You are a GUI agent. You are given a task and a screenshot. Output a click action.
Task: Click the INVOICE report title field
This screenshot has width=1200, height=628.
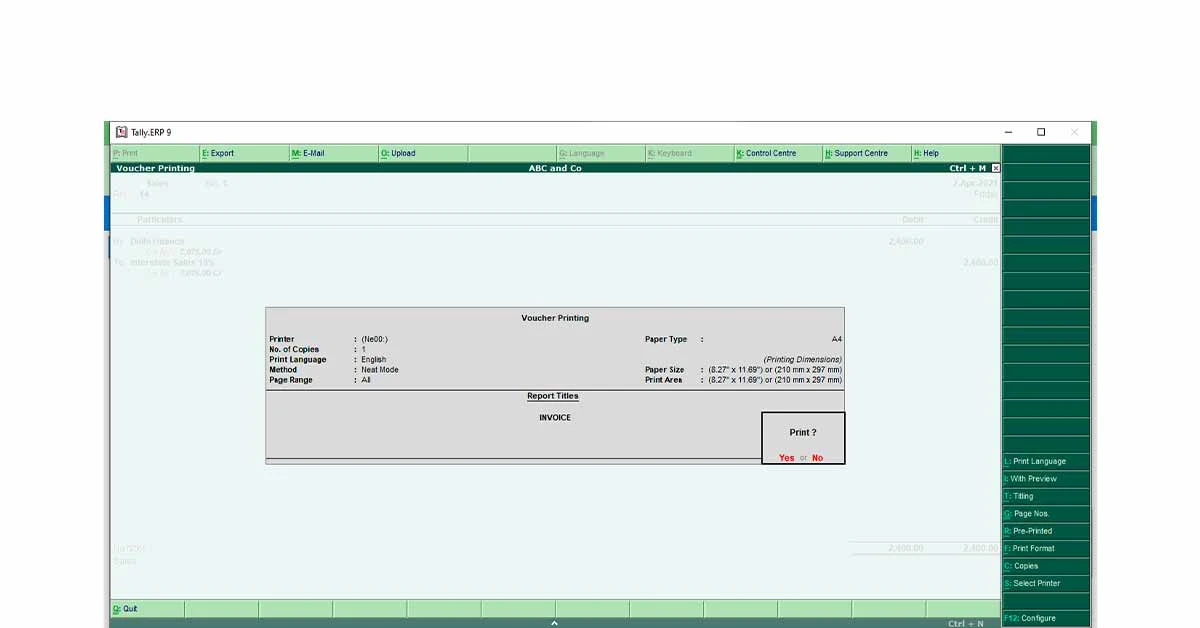(554, 417)
